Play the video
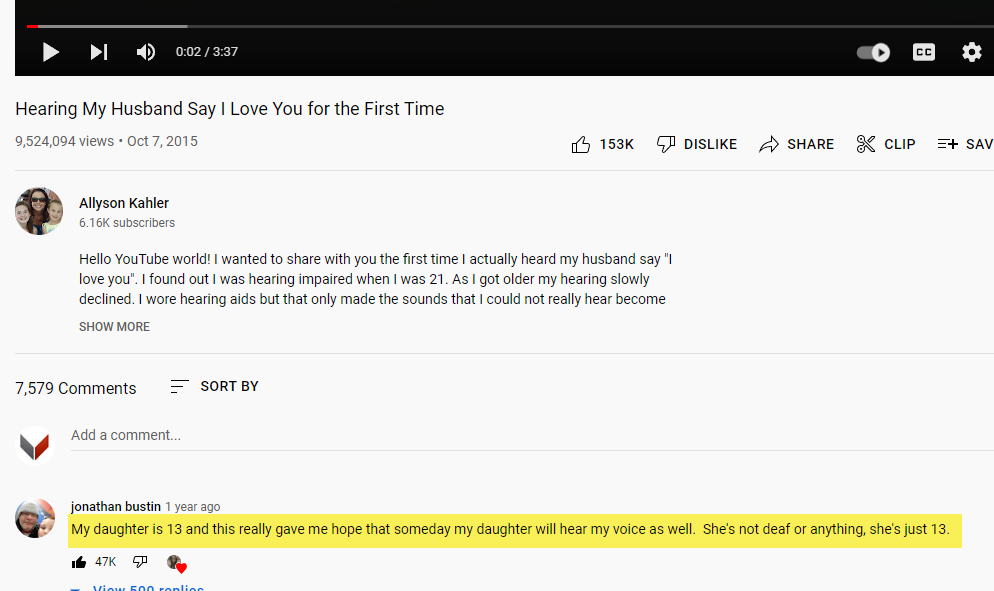This screenshot has height=591, width=994. pos(51,52)
